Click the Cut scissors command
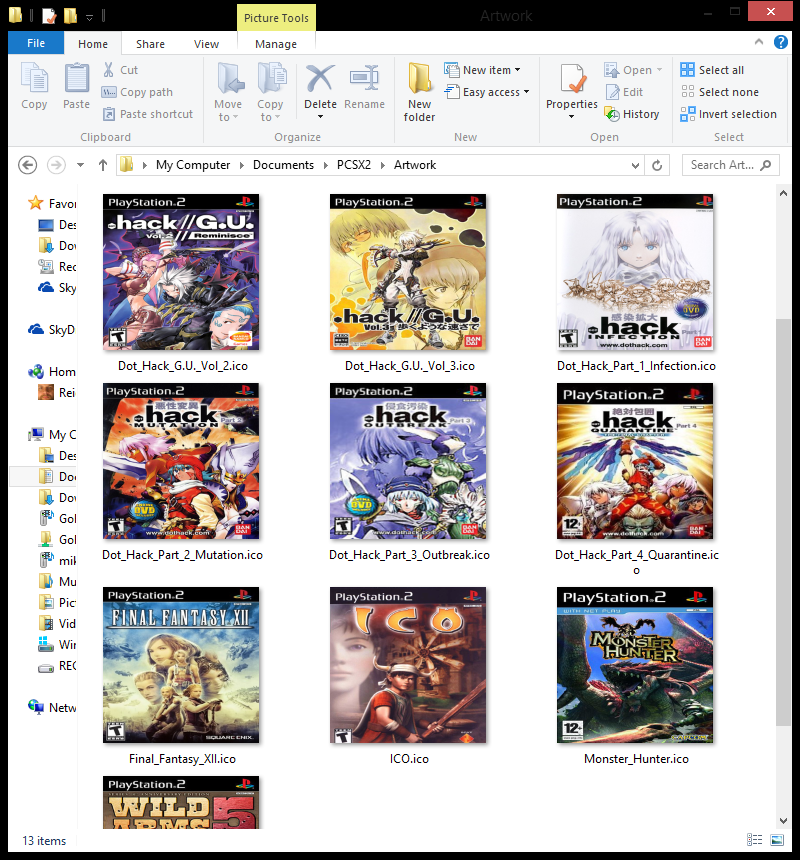 tap(120, 70)
